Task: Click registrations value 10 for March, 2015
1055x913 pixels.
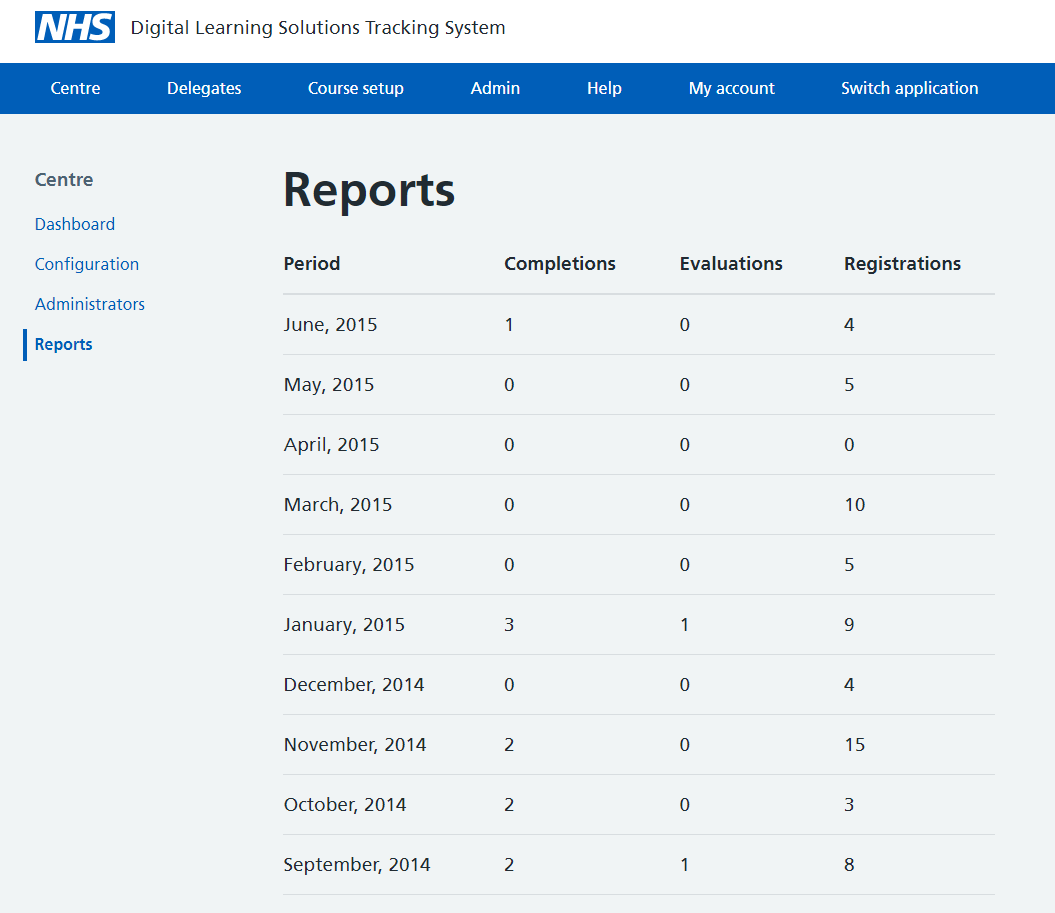Action: click(x=854, y=505)
